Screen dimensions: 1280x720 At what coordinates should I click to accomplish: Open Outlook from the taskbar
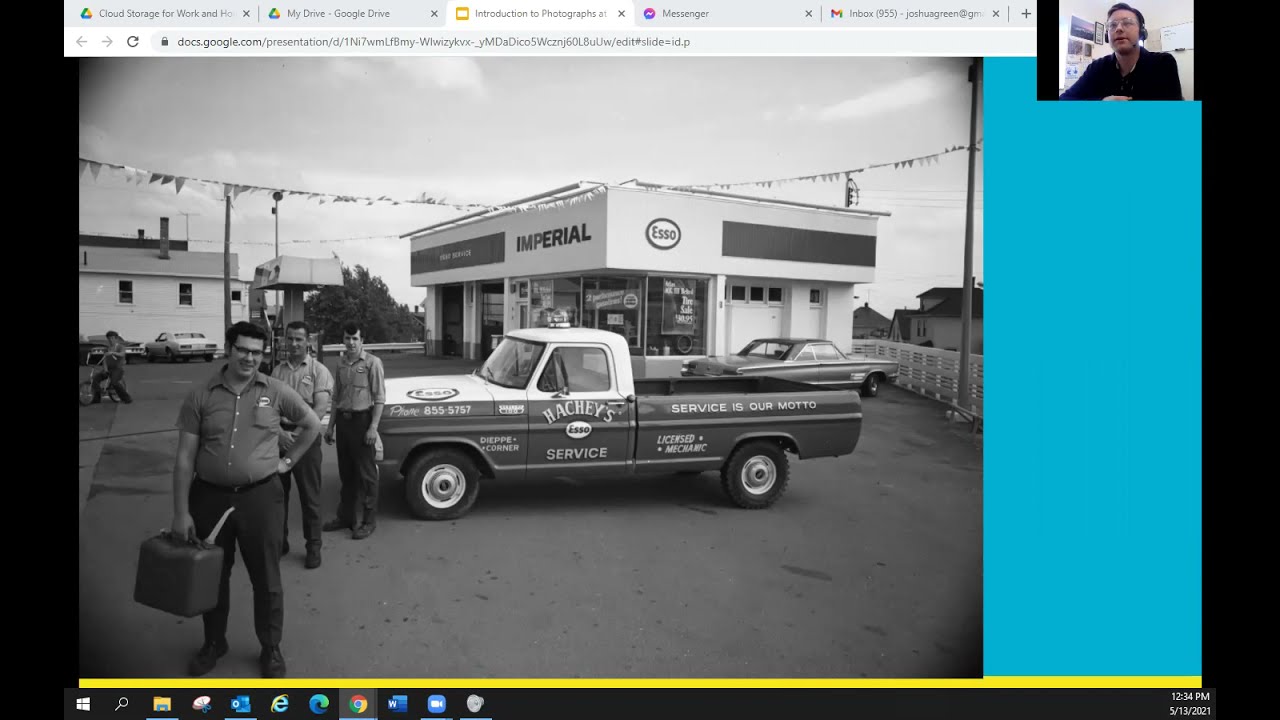[x=240, y=704]
